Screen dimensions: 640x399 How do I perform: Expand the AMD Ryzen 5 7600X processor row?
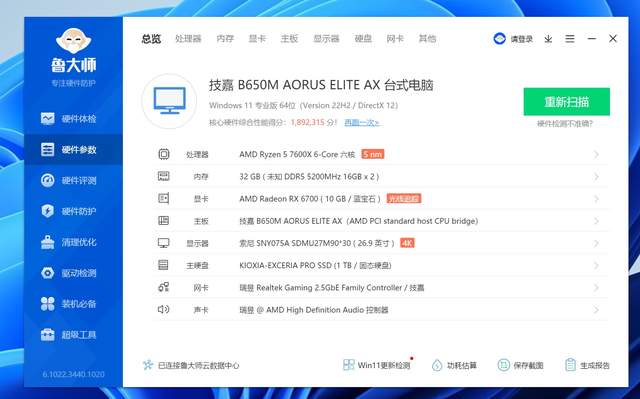click(380, 154)
